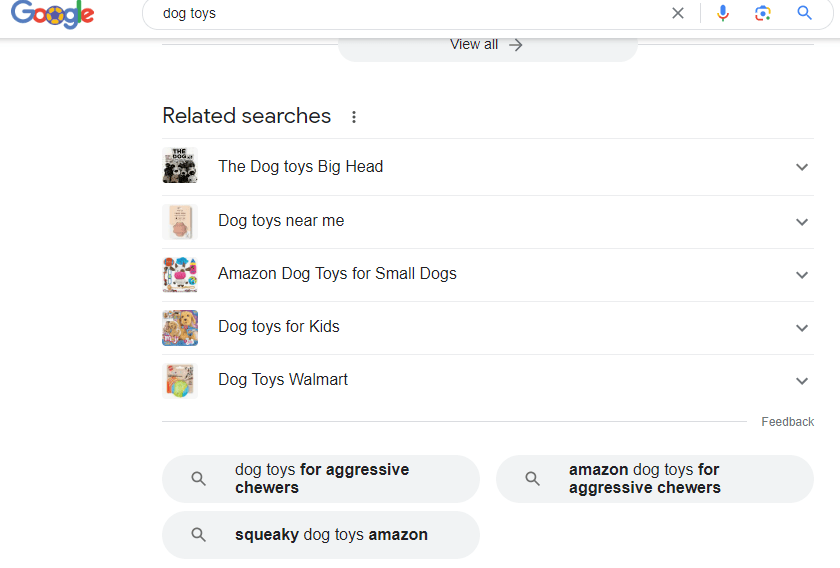The width and height of the screenshot is (840, 568).
Task: Start voice search with microphone icon
Action: (x=723, y=13)
